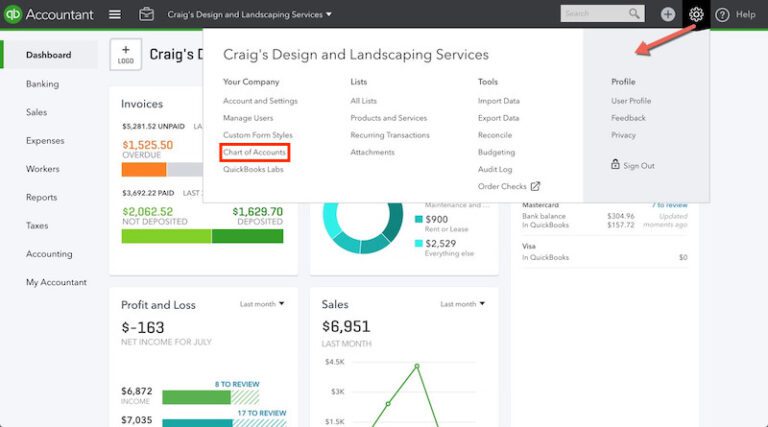
Task: Click the orange overdue invoices bar
Action: pos(144,169)
